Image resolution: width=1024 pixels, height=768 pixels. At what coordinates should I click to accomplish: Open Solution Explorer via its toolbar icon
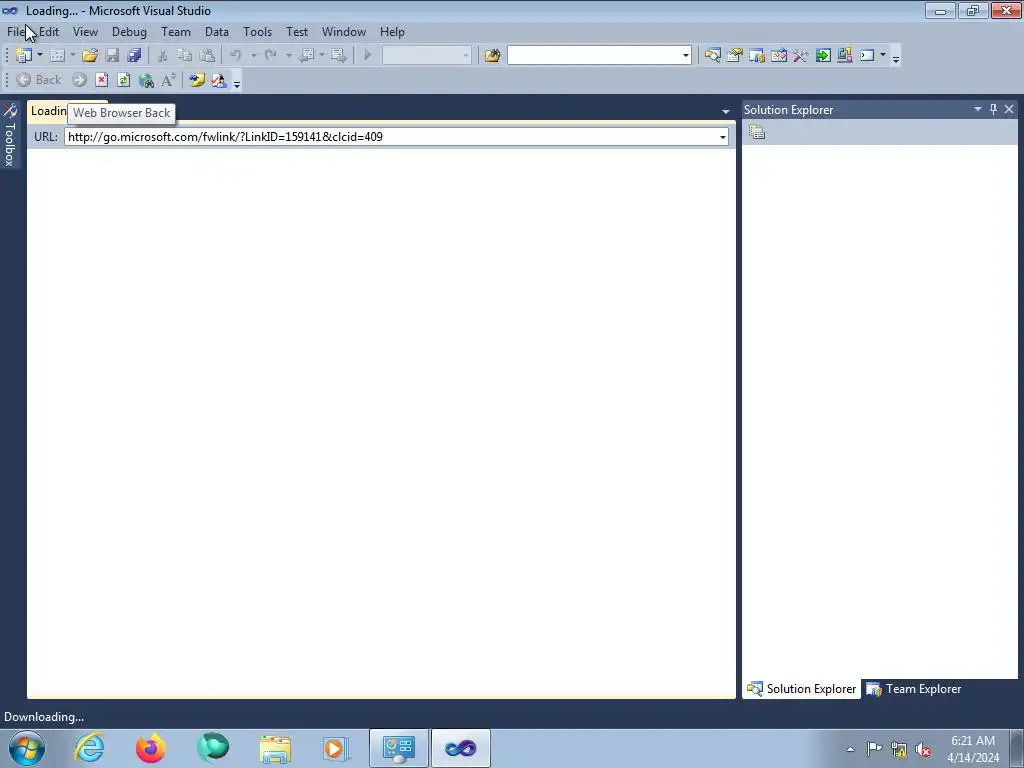(x=712, y=56)
